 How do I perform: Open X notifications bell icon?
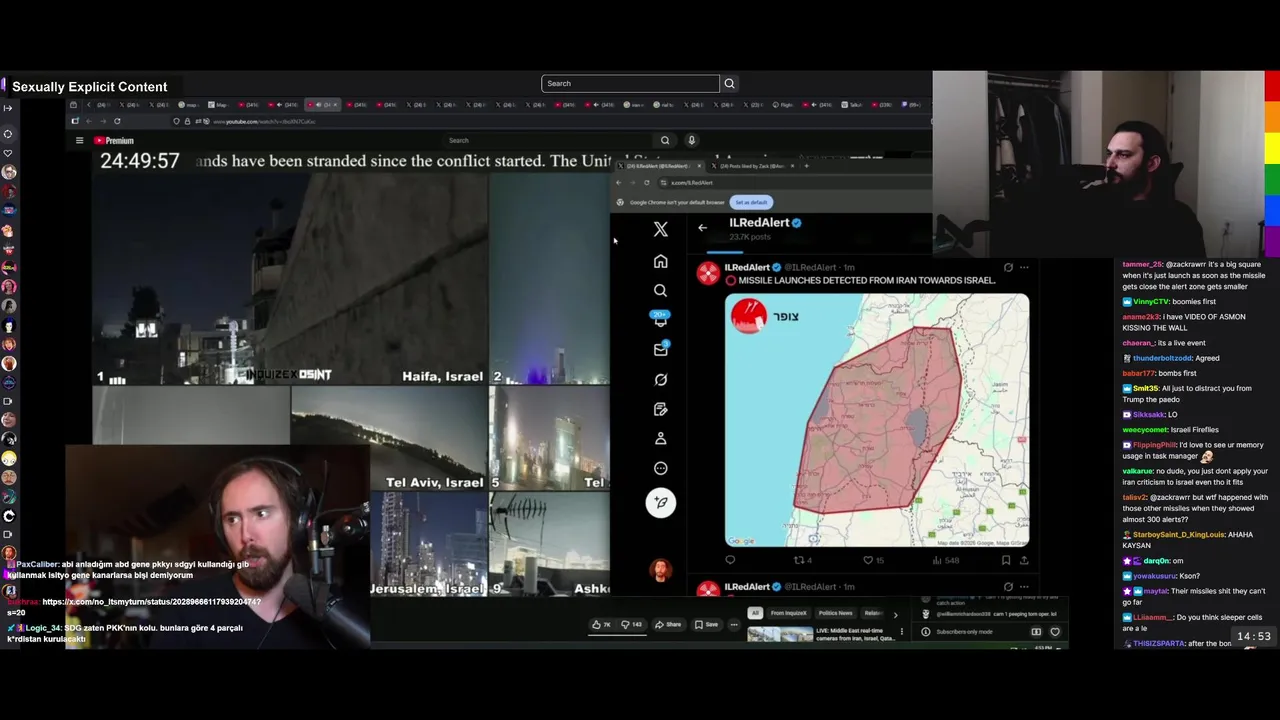click(660, 320)
